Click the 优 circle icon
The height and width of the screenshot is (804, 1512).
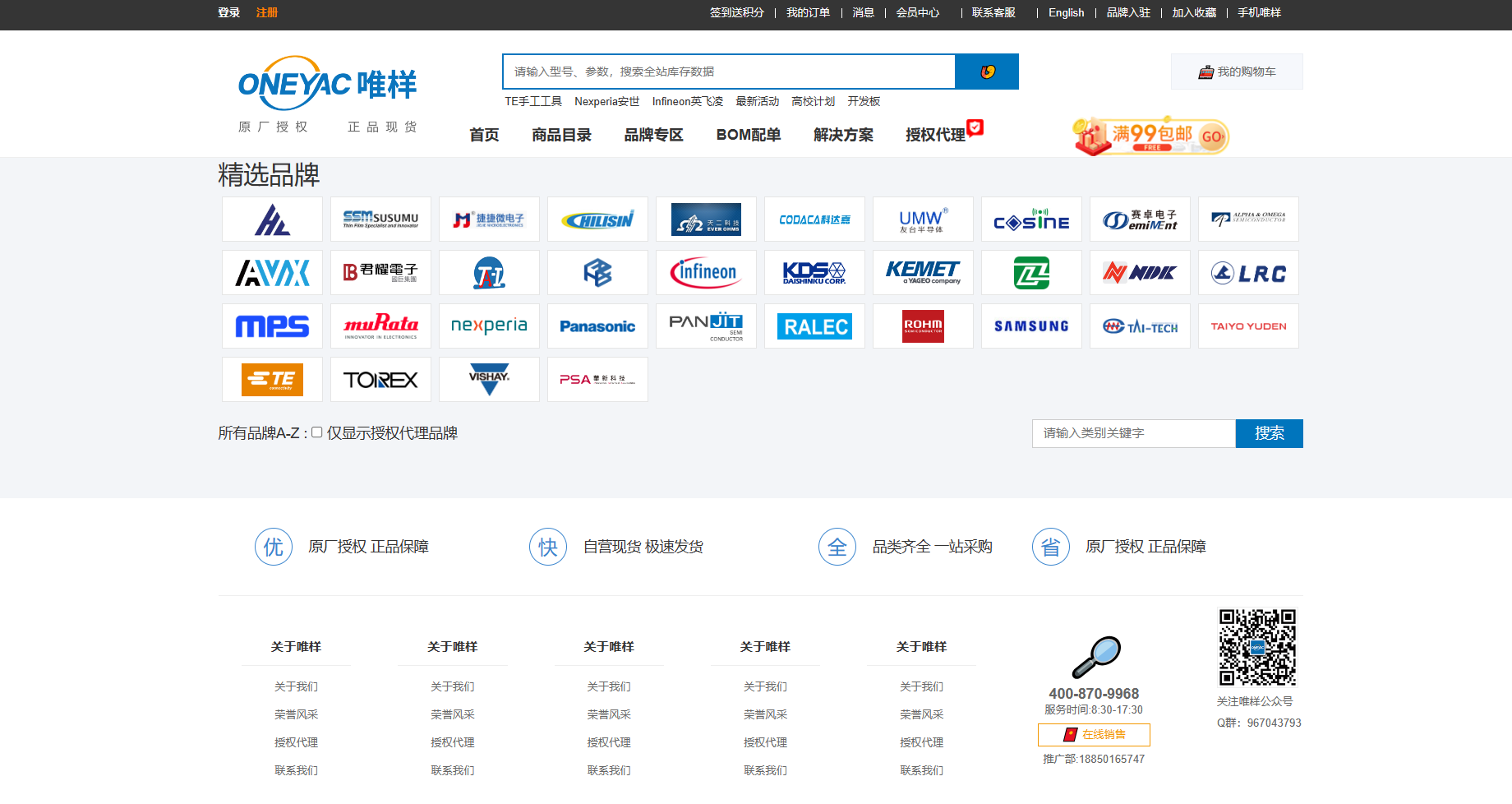pos(274,547)
